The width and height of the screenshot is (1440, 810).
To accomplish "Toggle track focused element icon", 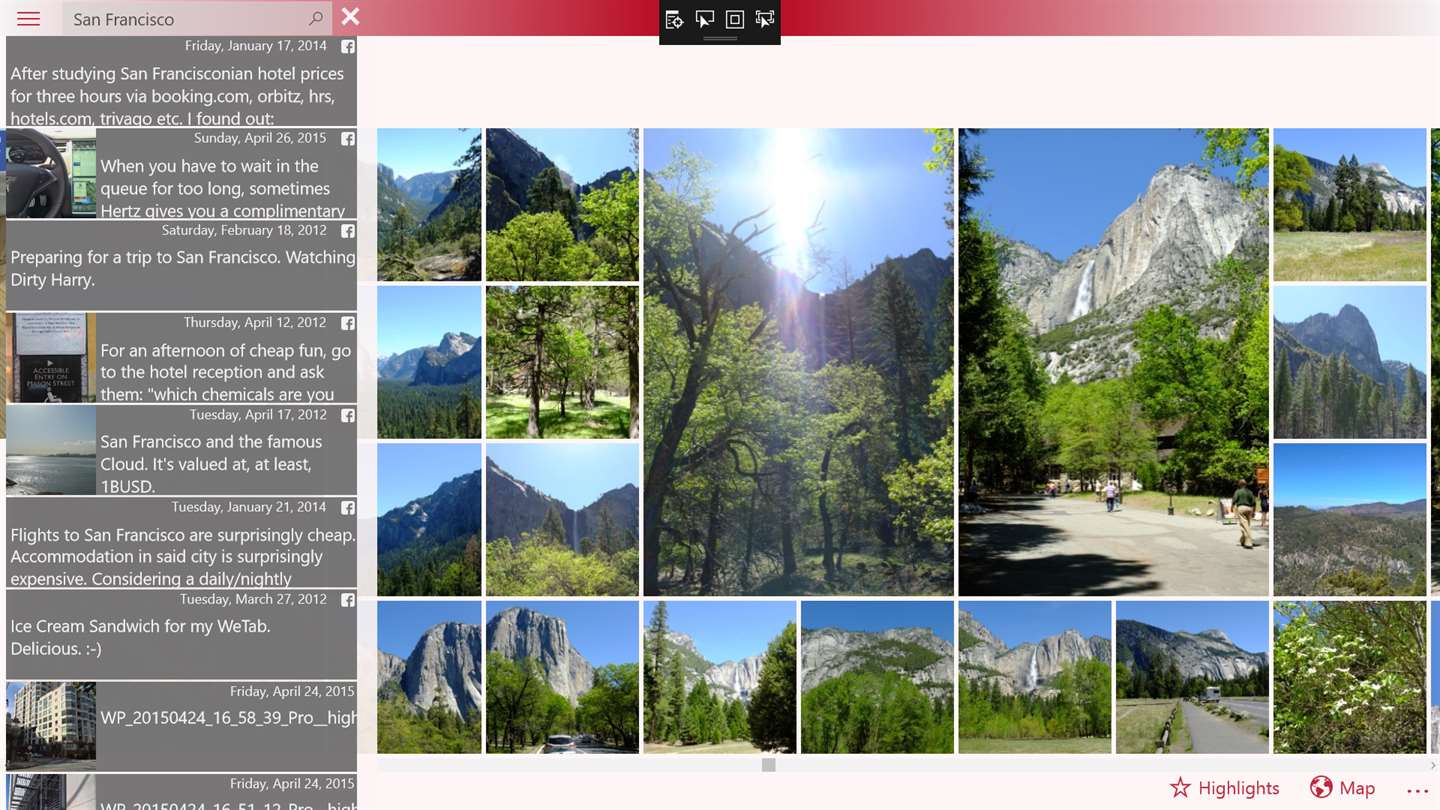I will pos(765,19).
